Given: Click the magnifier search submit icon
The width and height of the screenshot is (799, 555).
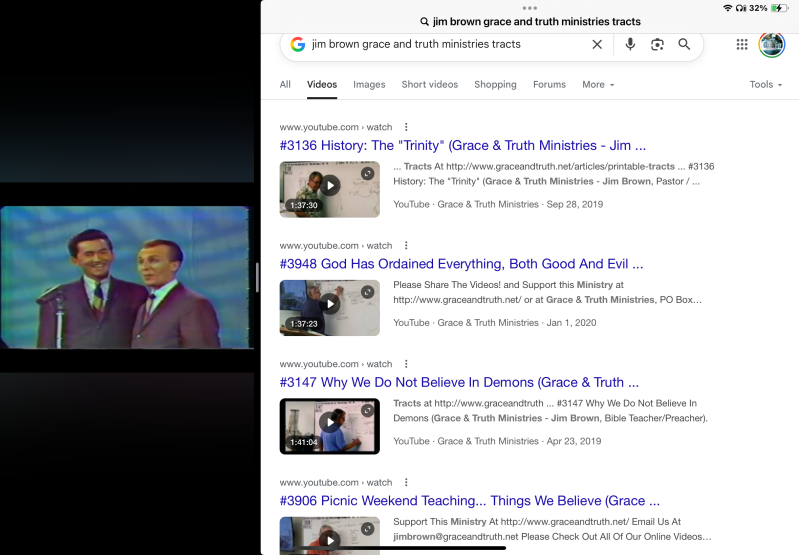Looking at the screenshot, I should point(684,45).
